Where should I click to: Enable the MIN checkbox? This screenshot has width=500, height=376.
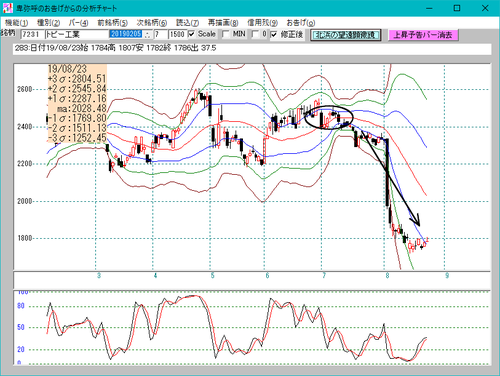coord(226,34)
